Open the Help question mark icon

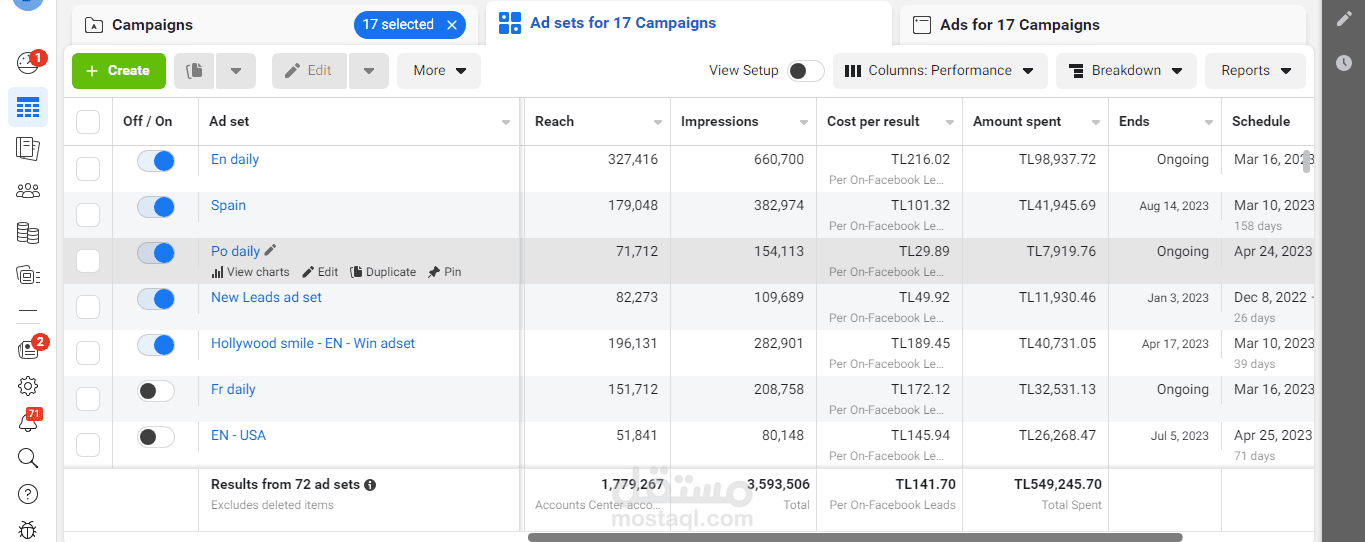coord(28,494)
